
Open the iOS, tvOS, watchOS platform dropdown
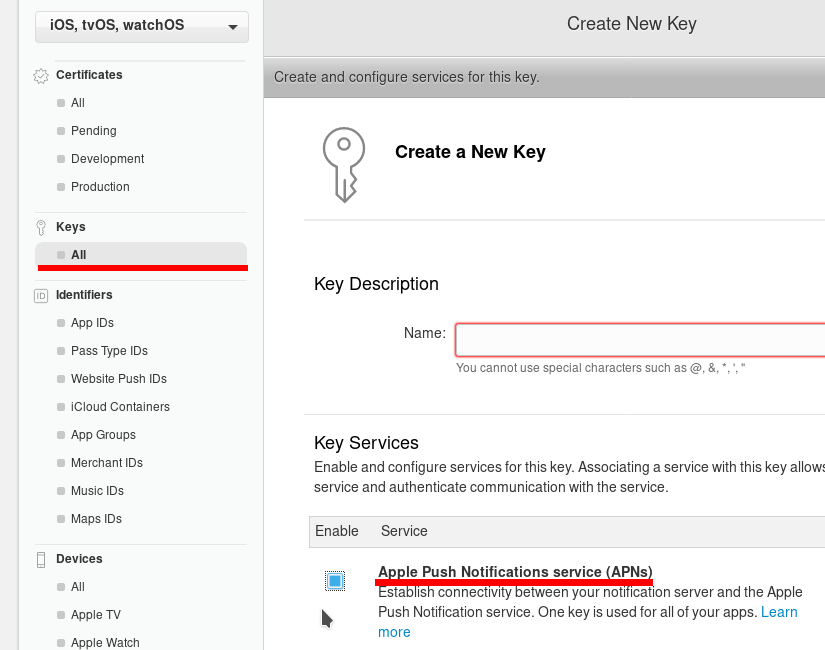[141, 26]
